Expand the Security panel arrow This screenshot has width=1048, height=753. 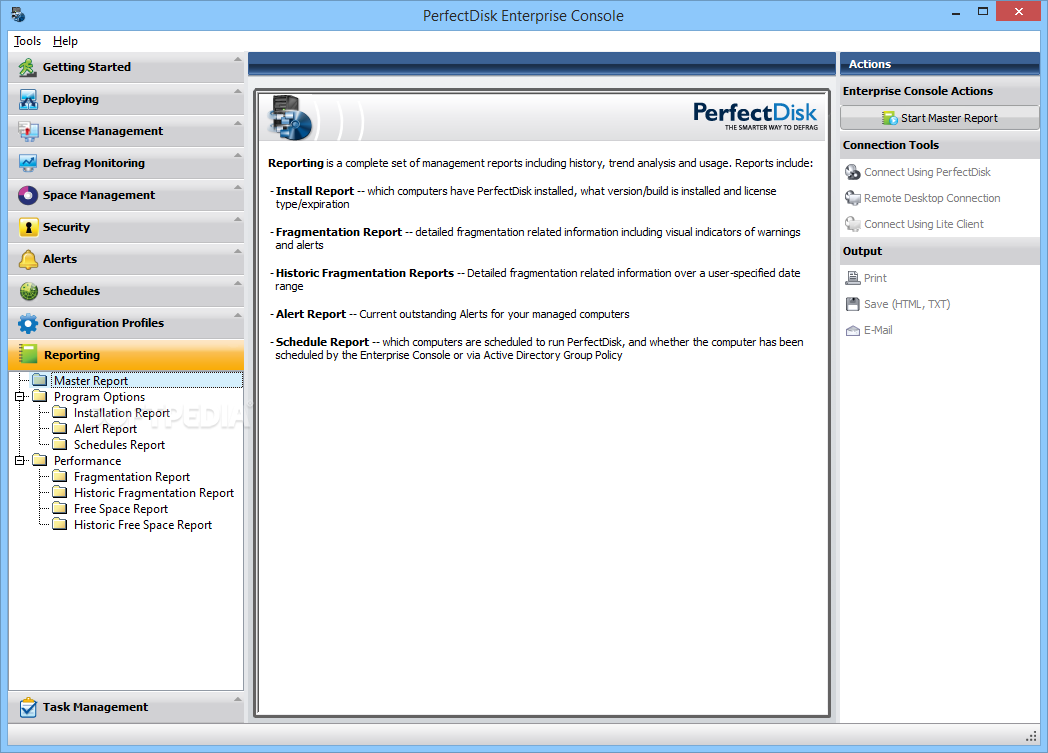[x=237, y=220]
